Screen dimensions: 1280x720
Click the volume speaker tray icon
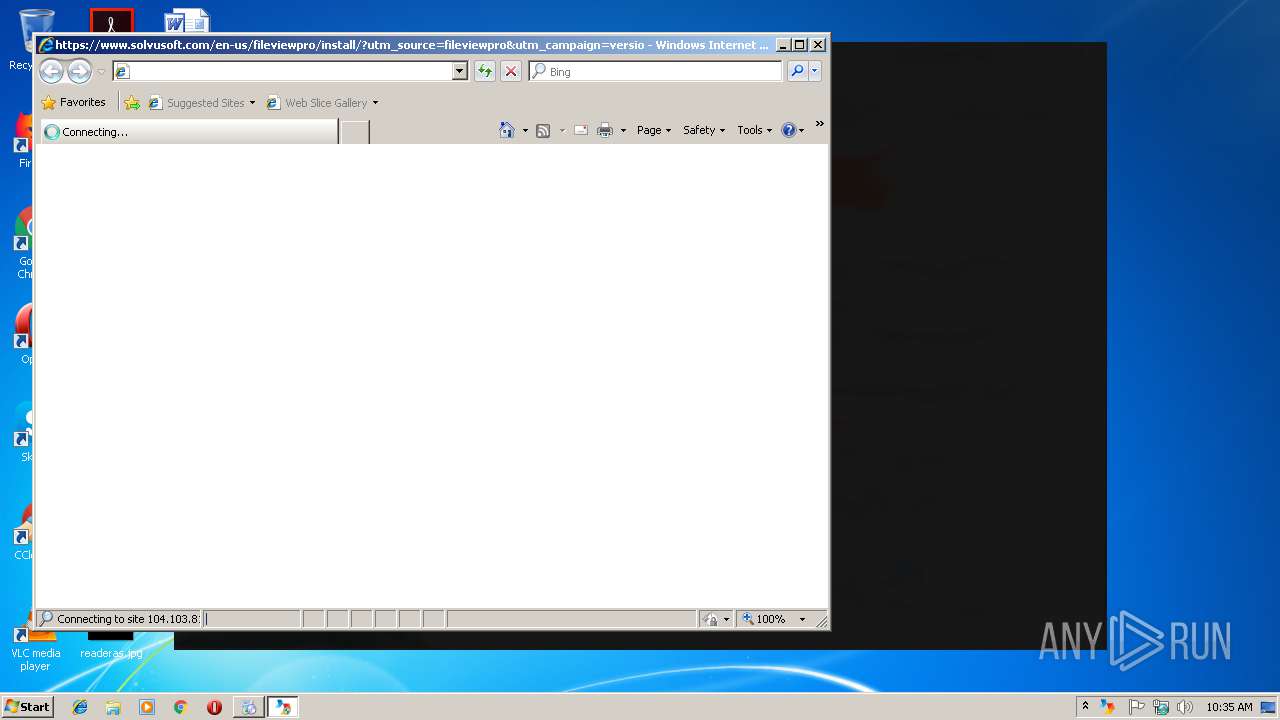1185,707
